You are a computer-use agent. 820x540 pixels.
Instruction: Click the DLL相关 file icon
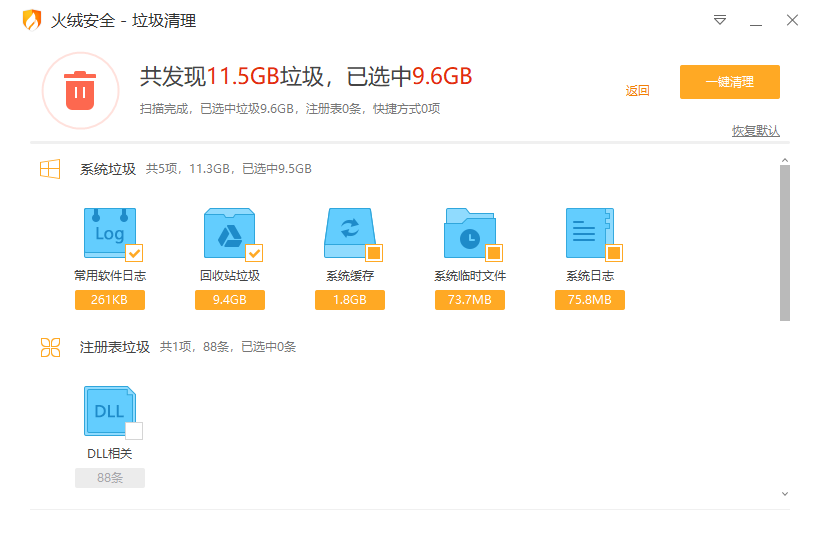110,411
